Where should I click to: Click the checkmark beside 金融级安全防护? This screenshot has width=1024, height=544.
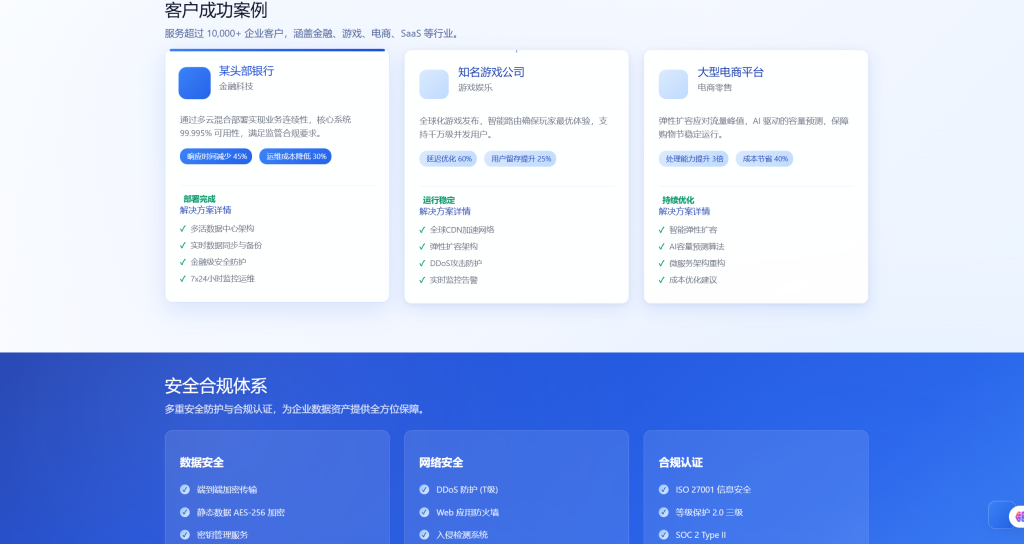[183, 262]
